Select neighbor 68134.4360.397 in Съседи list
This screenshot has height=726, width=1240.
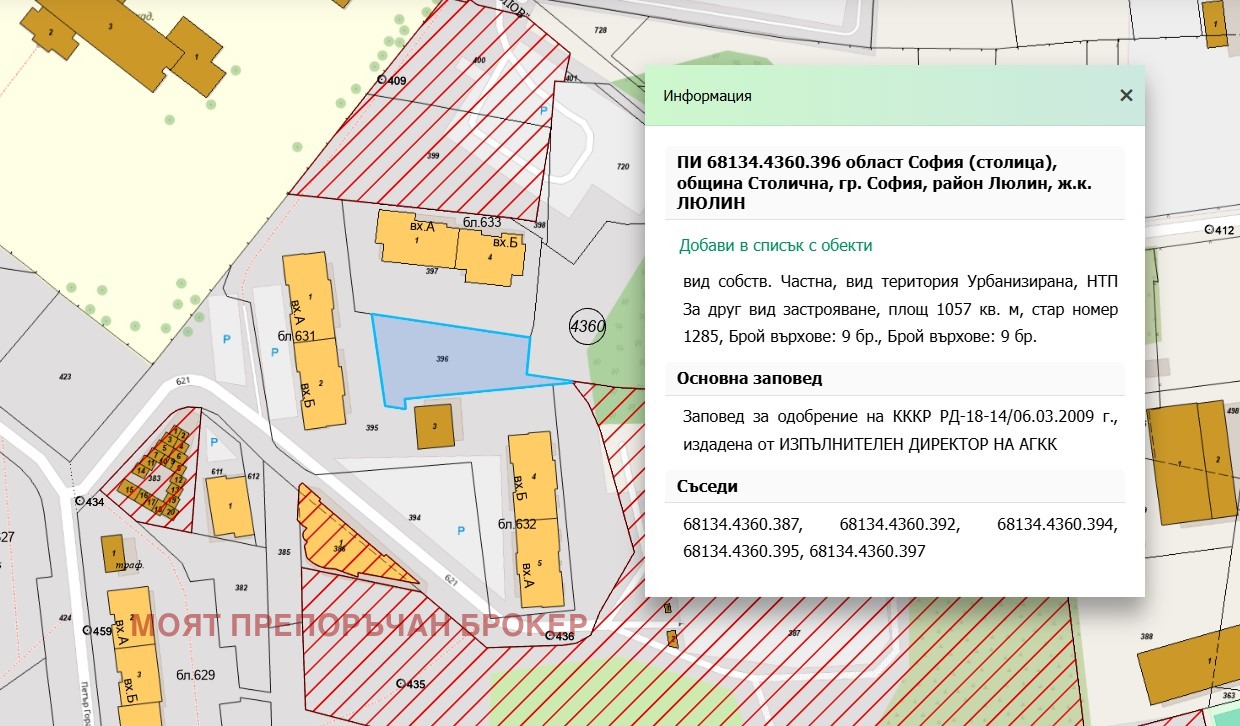(867, 550)
